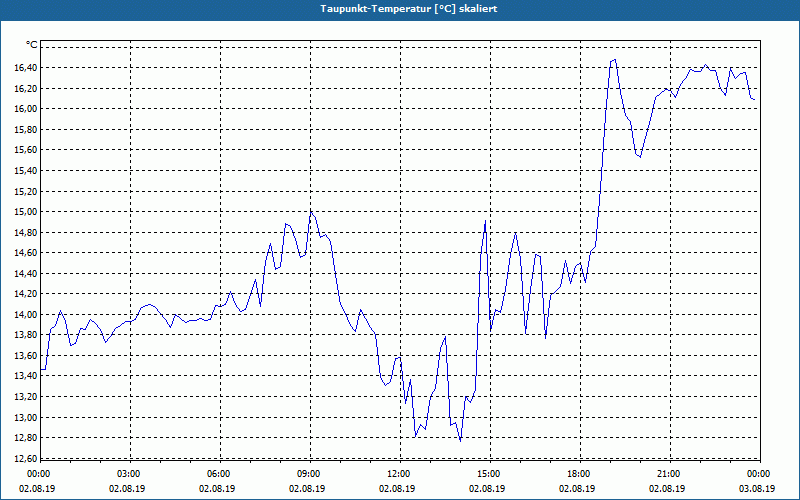Click the 15,60 y-axis label
This screenshot has height=500, width=800.
pyautogui.click(x=26, y=150)
